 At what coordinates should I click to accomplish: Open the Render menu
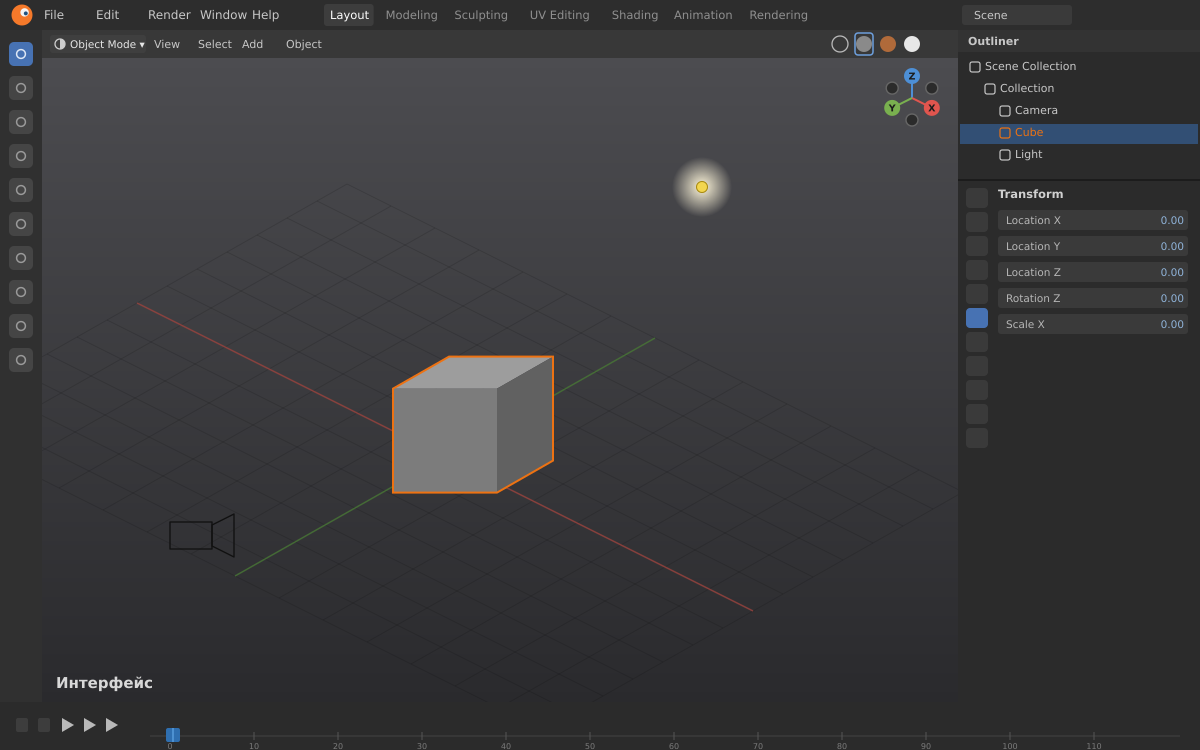pyautogui.click(x=169, y=15)
